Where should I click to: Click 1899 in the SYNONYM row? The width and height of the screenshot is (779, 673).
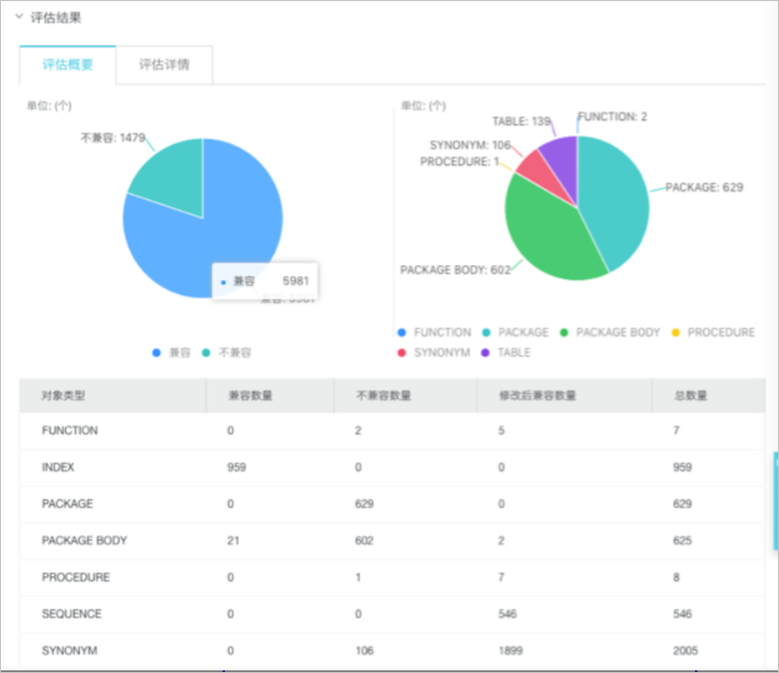511,651
